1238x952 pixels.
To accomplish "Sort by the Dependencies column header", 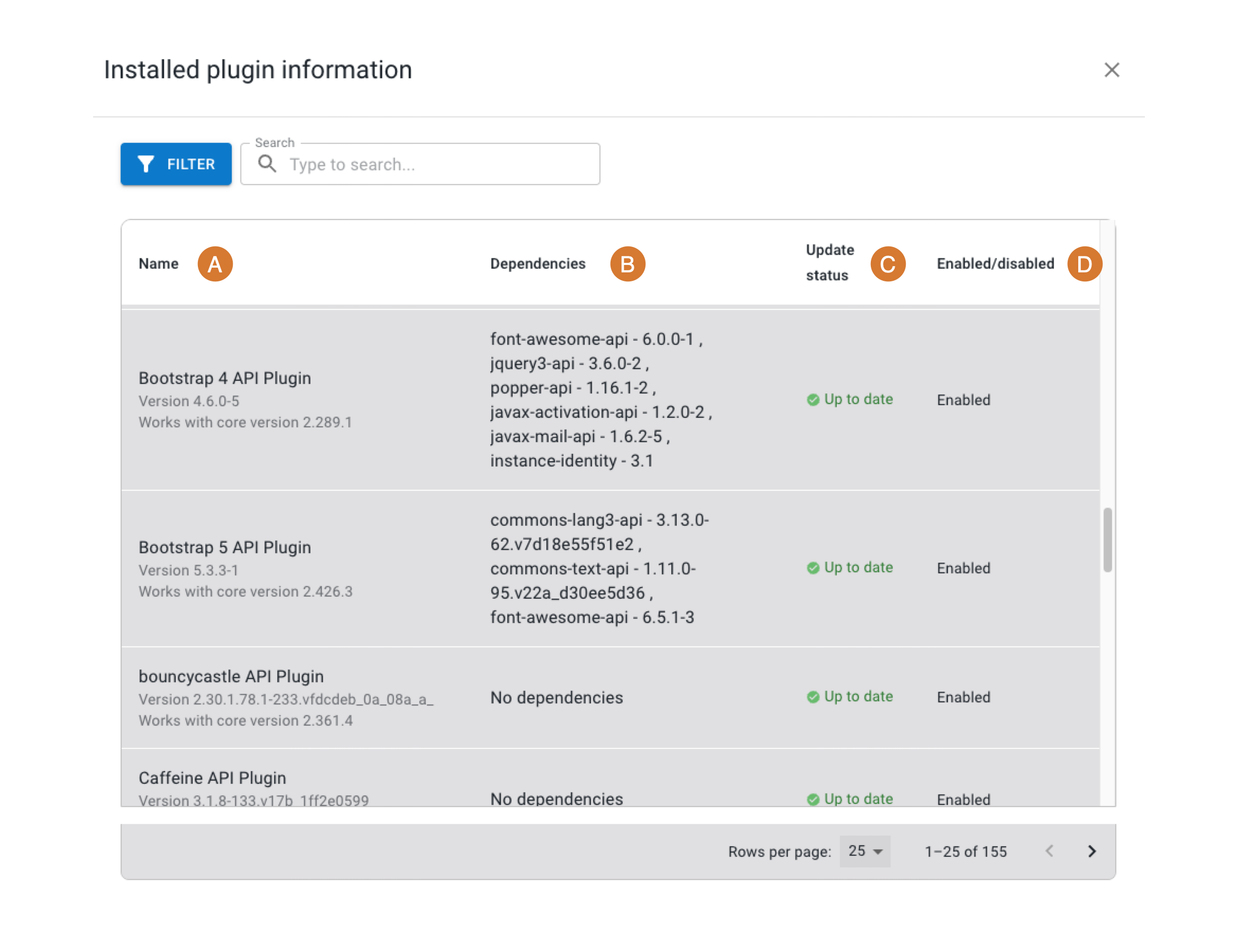I will (538, 263).
